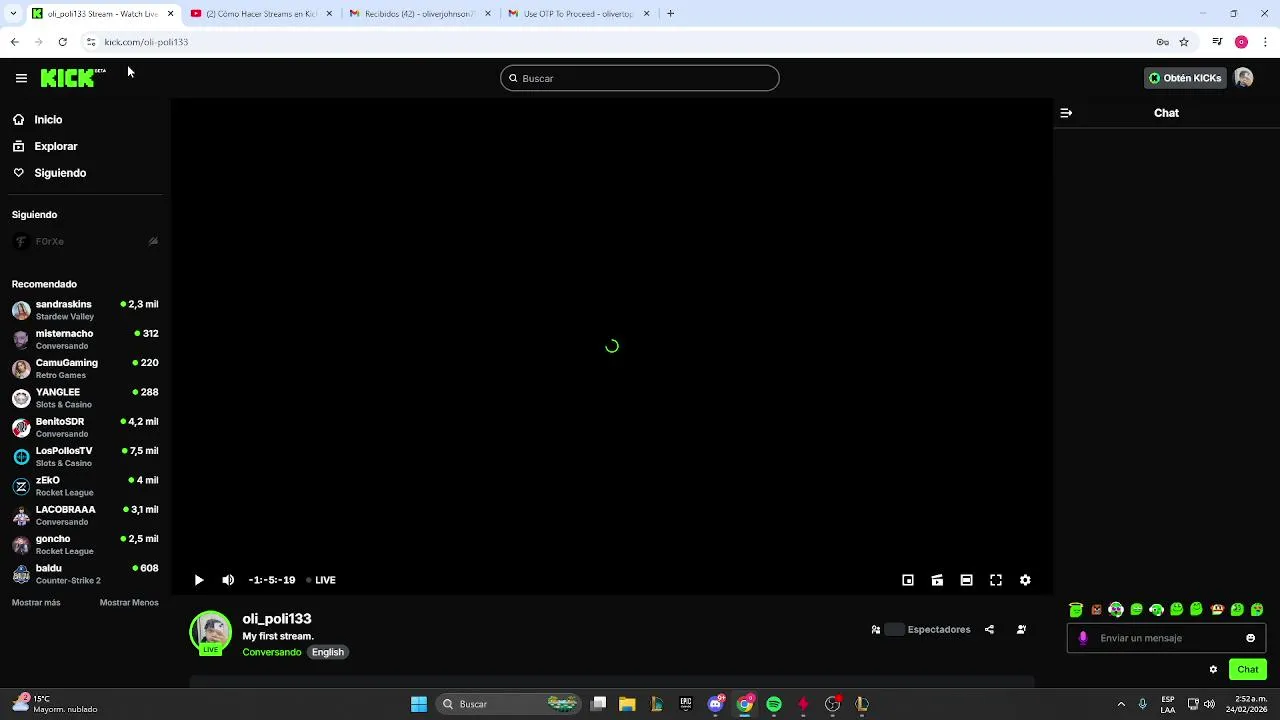Toggle mini player mode
The height and width of the screenshot is (720, 1280).
click(908, 580)
